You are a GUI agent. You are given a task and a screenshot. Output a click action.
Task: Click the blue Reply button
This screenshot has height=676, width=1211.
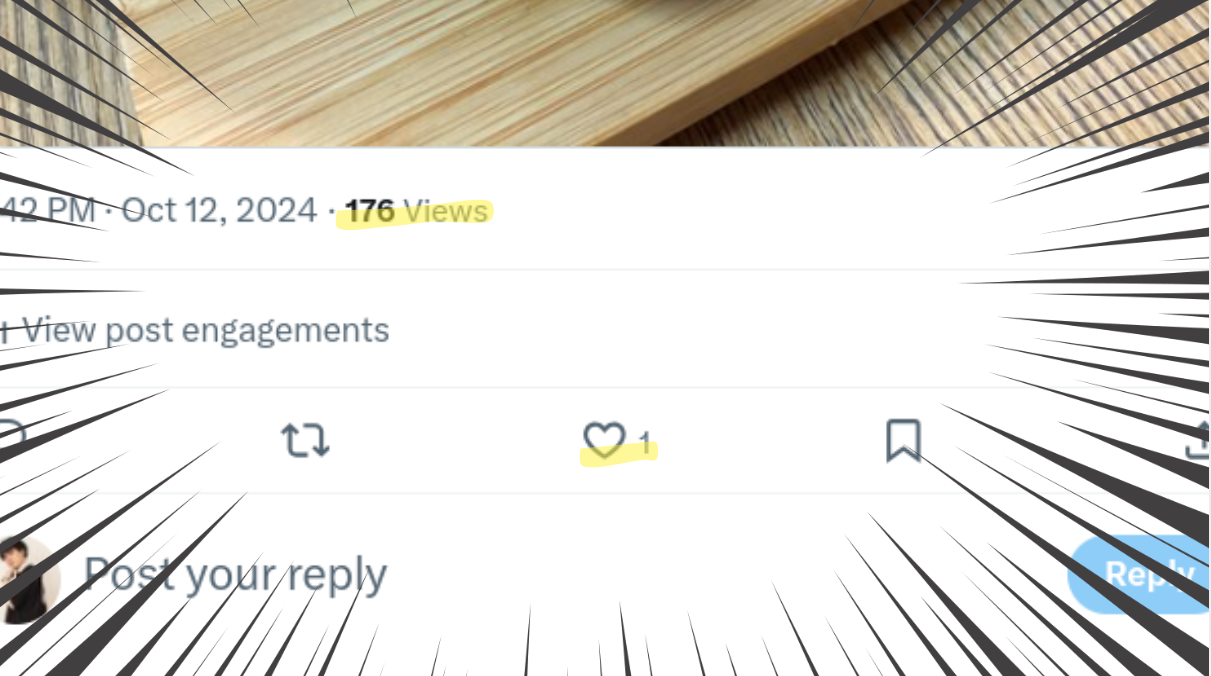pos(1139,574)
